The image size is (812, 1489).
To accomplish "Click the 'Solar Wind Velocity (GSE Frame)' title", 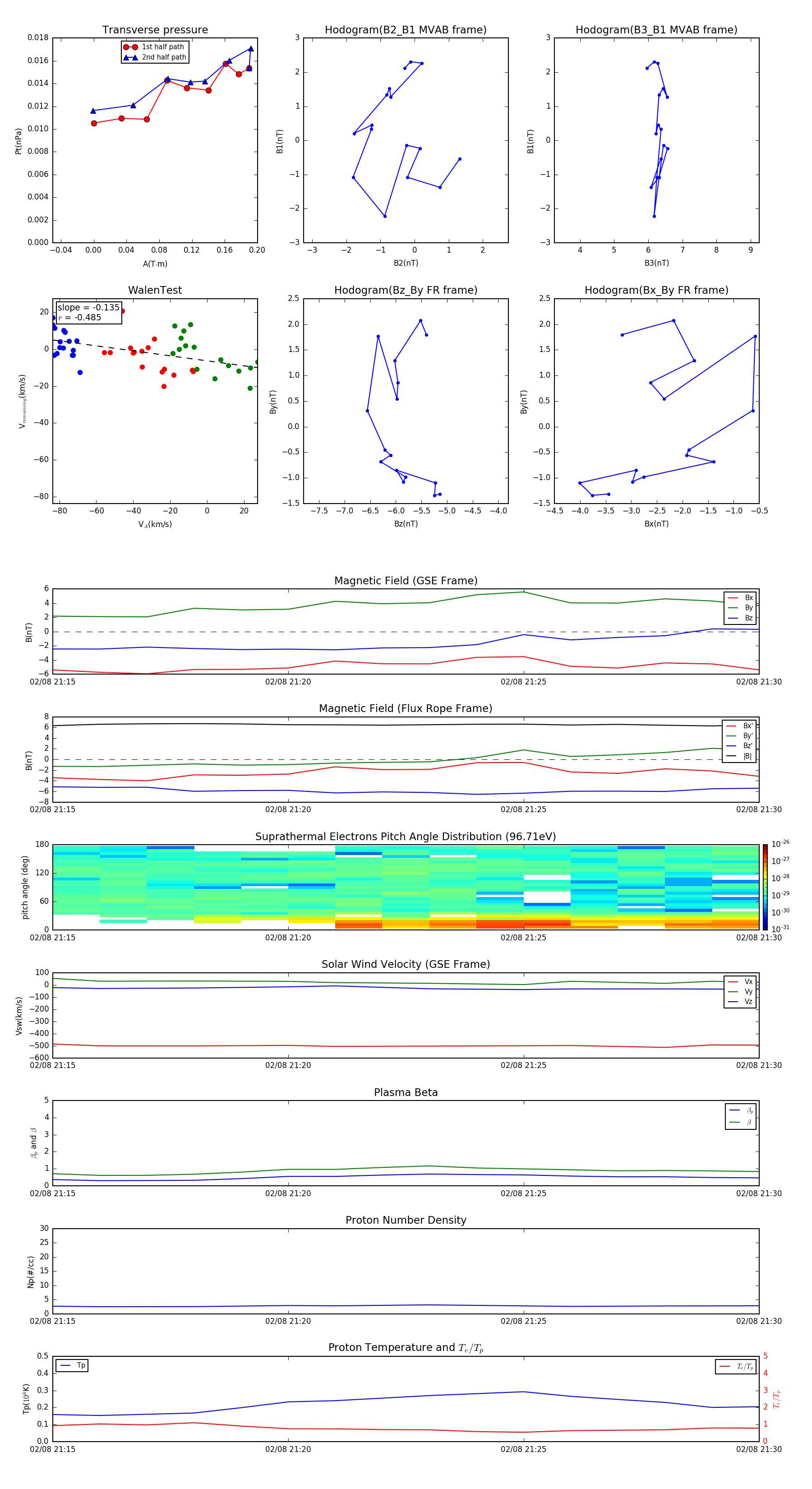I will pos(406,965).
